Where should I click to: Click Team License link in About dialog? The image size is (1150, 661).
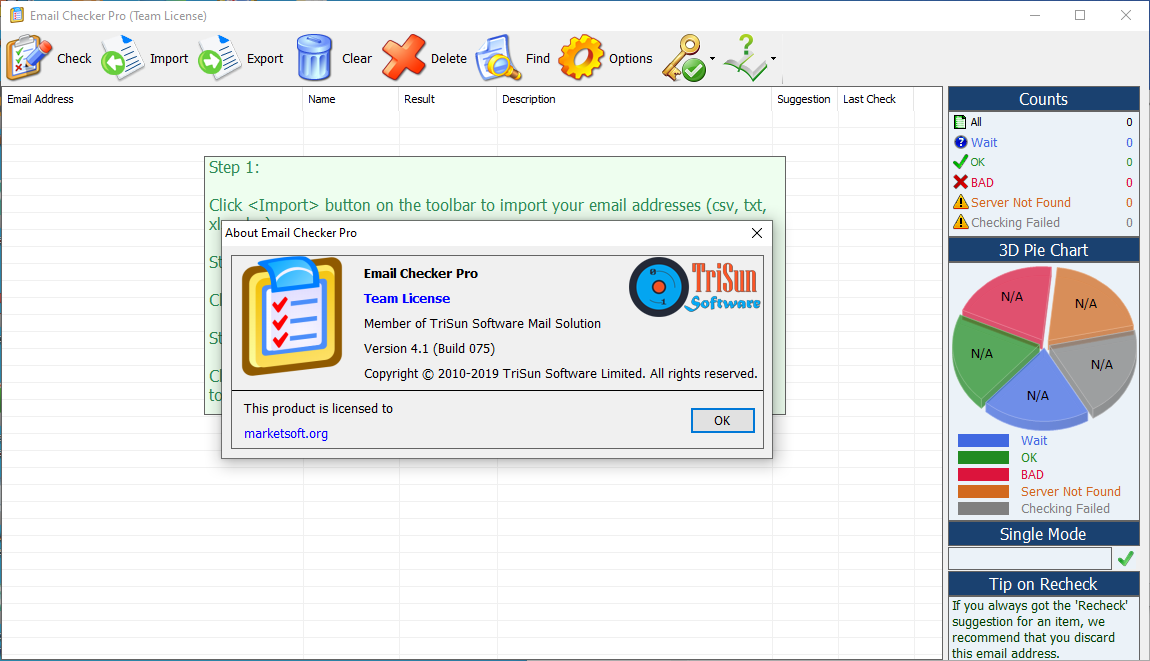click(407, 299)
